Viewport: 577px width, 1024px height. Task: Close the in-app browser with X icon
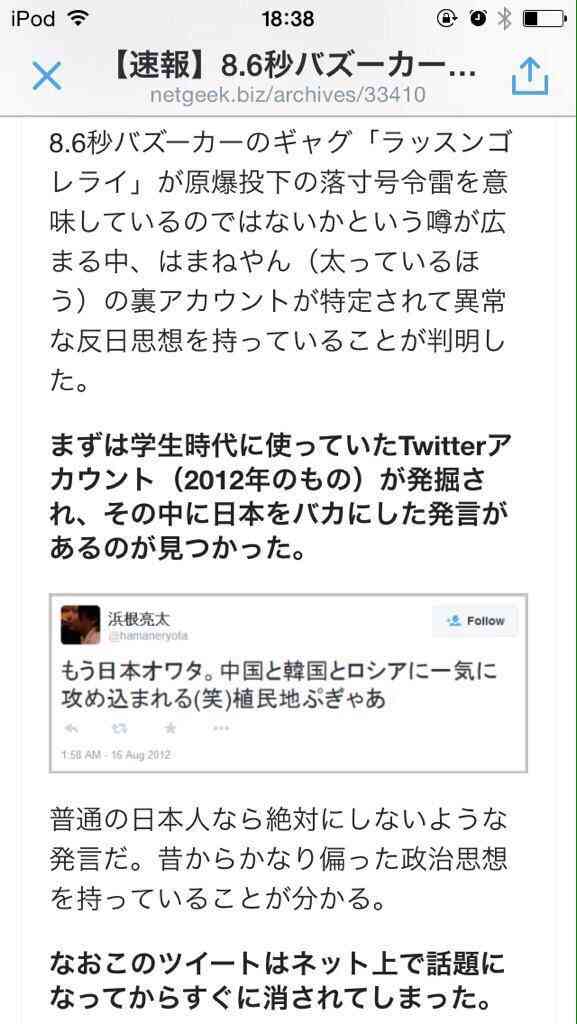coord(47,76)
